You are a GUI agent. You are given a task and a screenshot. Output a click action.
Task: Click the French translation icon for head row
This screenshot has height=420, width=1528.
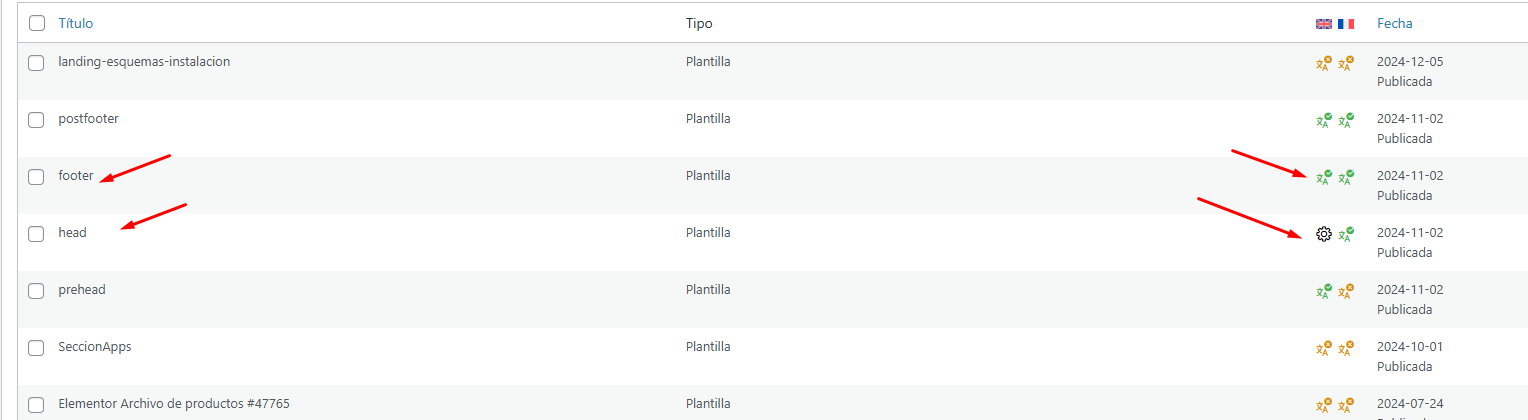pos(1346,234)
